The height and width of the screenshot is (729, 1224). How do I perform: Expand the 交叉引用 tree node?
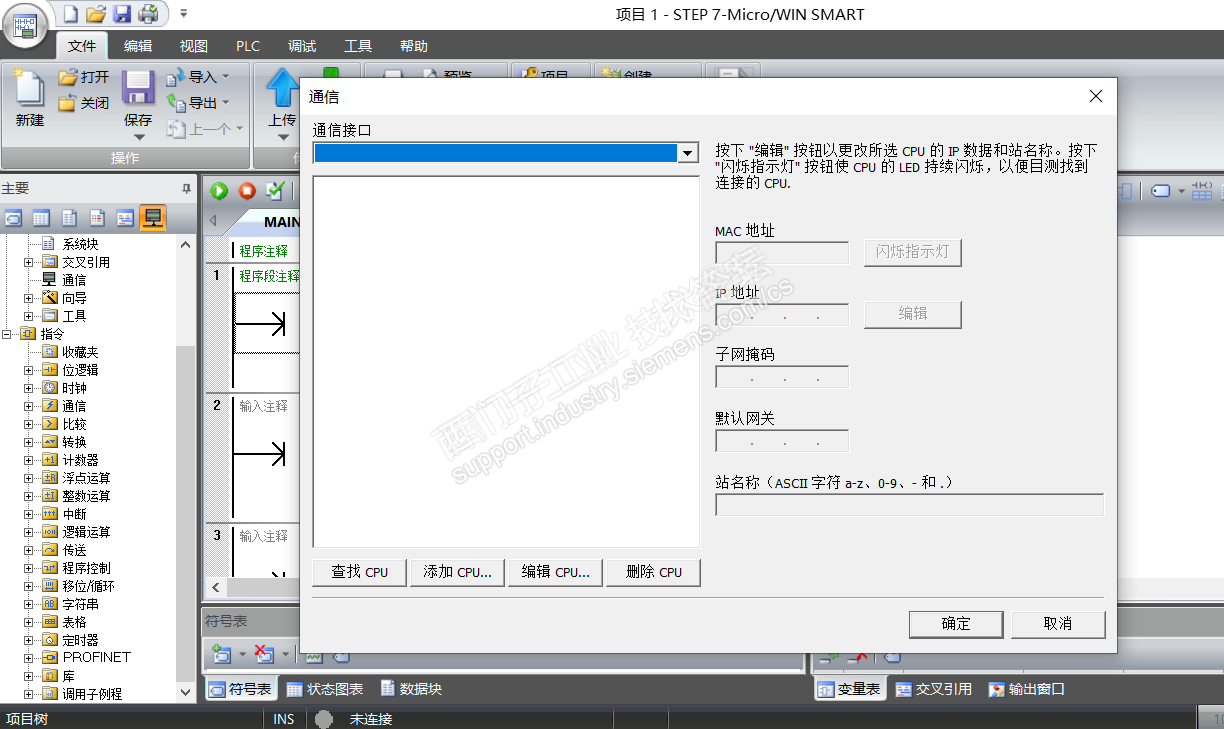pyautogui.click(x=28, y=262)
